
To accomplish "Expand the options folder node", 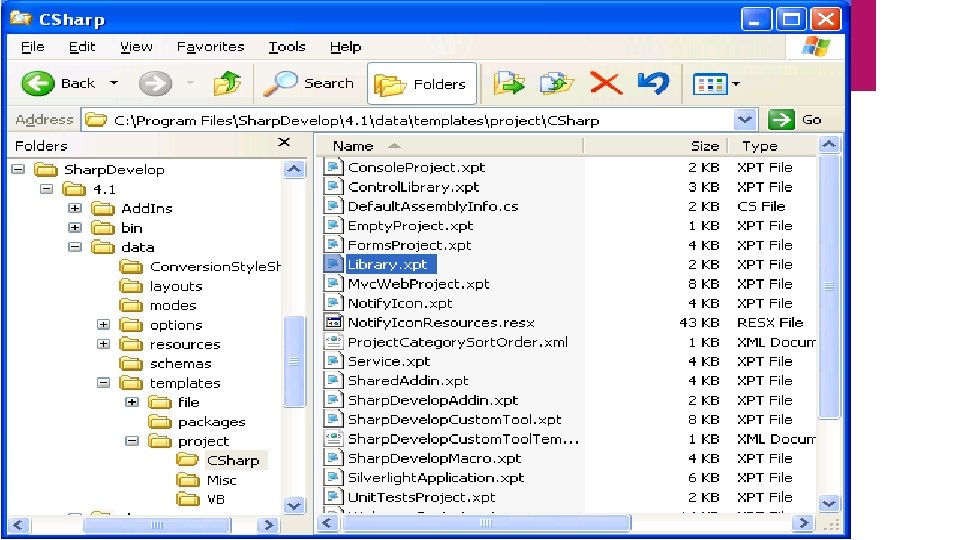I will tap(103, 324).
